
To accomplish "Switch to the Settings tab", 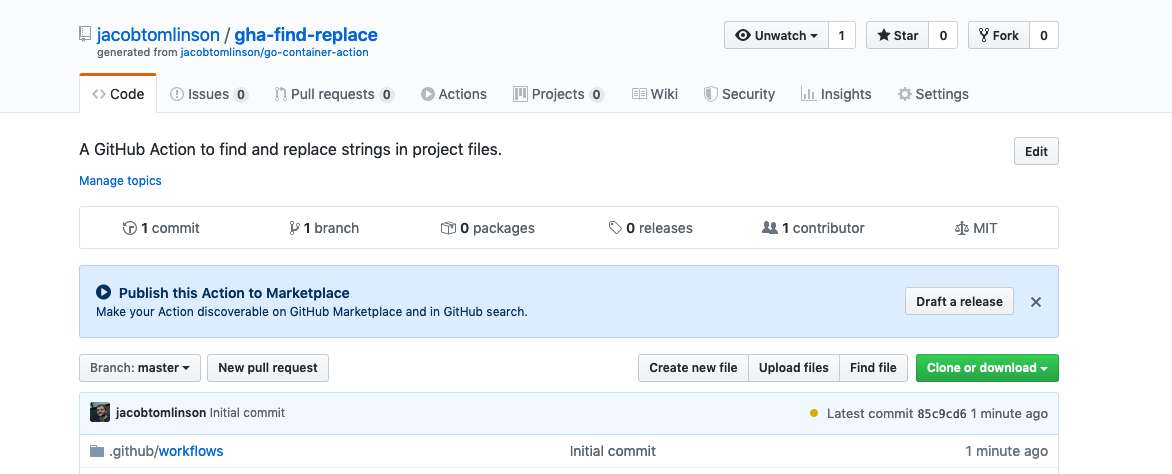I will [x=933, y=94].
